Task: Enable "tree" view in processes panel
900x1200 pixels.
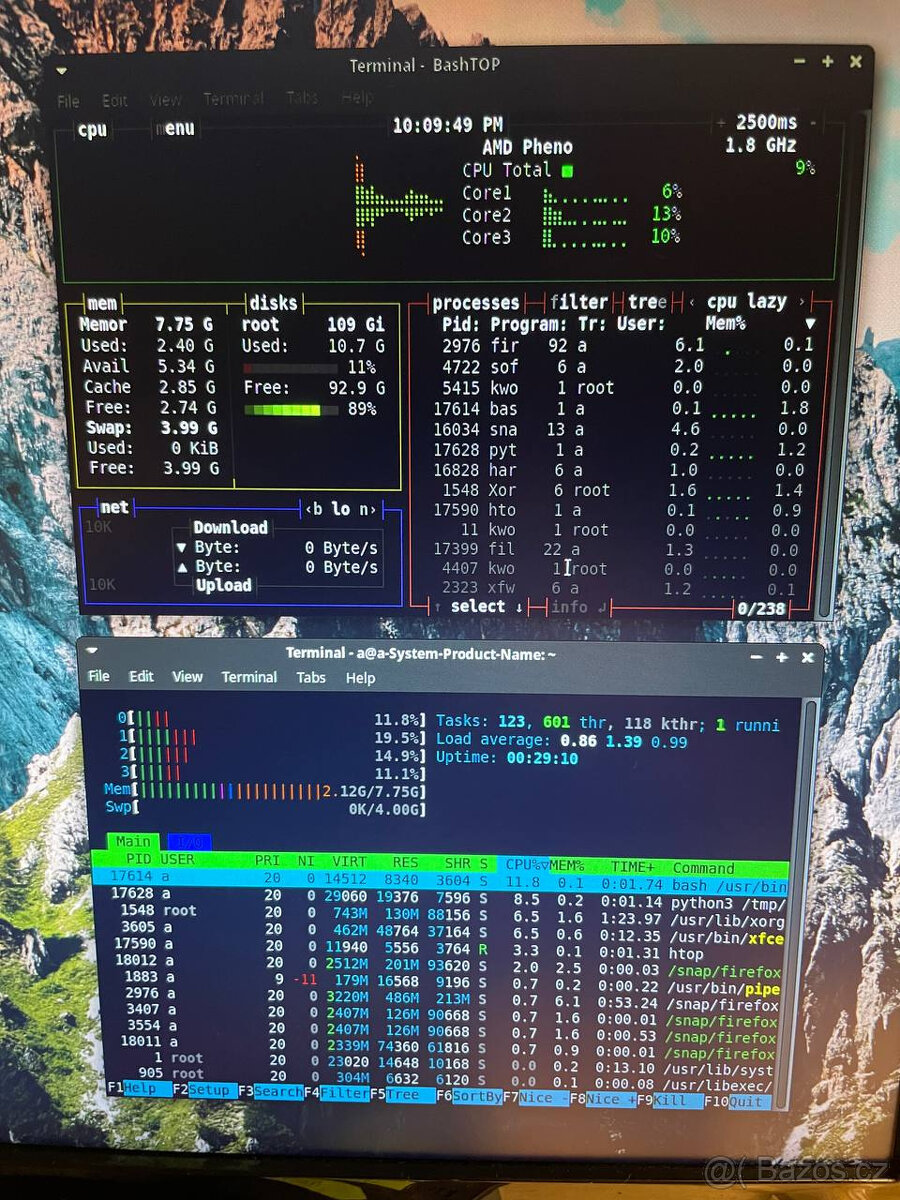Action: click(645, 301)
